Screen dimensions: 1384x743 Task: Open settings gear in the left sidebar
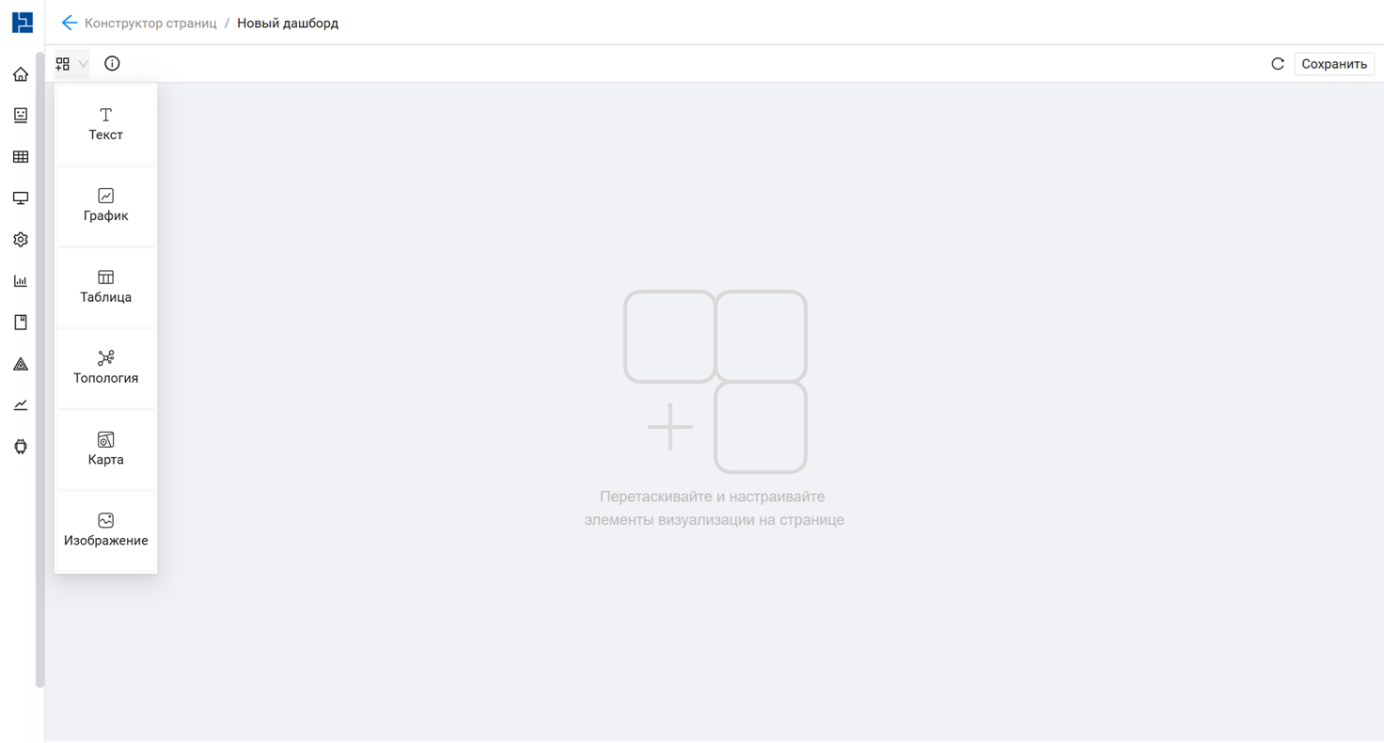pos(20,240)
